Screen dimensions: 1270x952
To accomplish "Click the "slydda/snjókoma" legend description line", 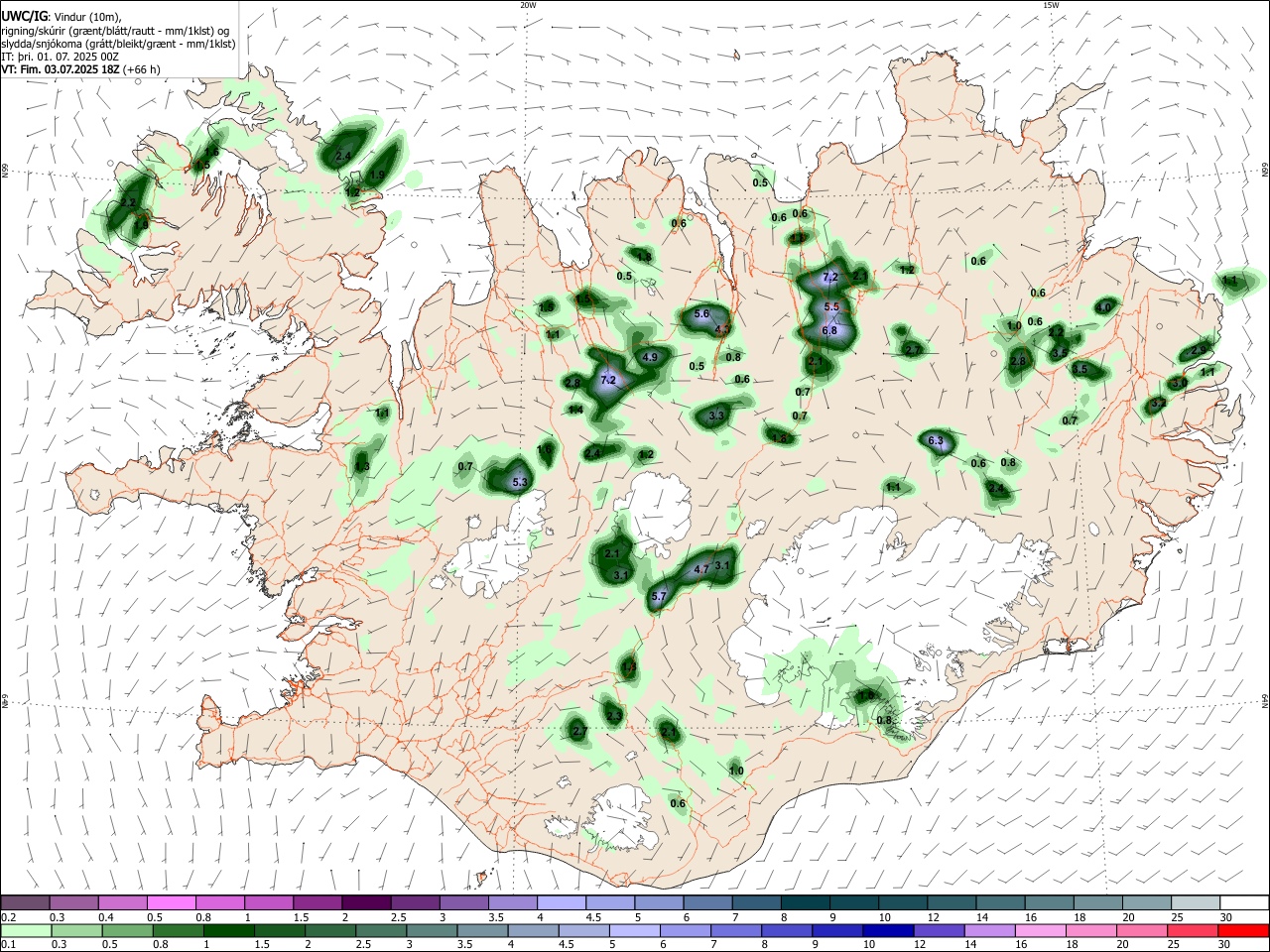I will click(118, 44).
